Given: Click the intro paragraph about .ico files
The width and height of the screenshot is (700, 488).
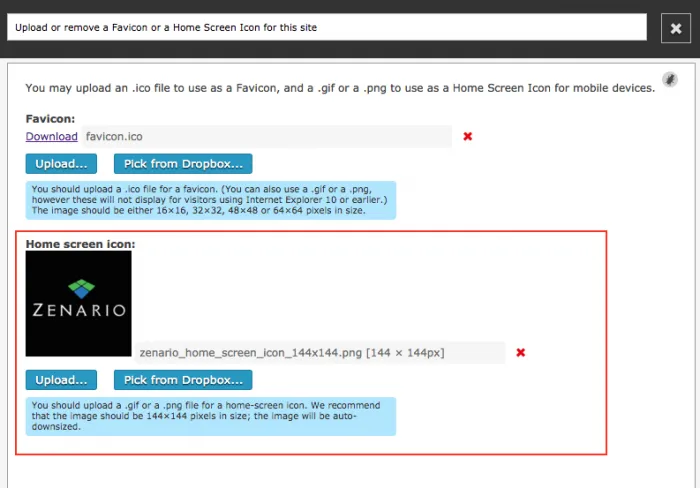Looking at the screenshot, I should click(340, 89).
